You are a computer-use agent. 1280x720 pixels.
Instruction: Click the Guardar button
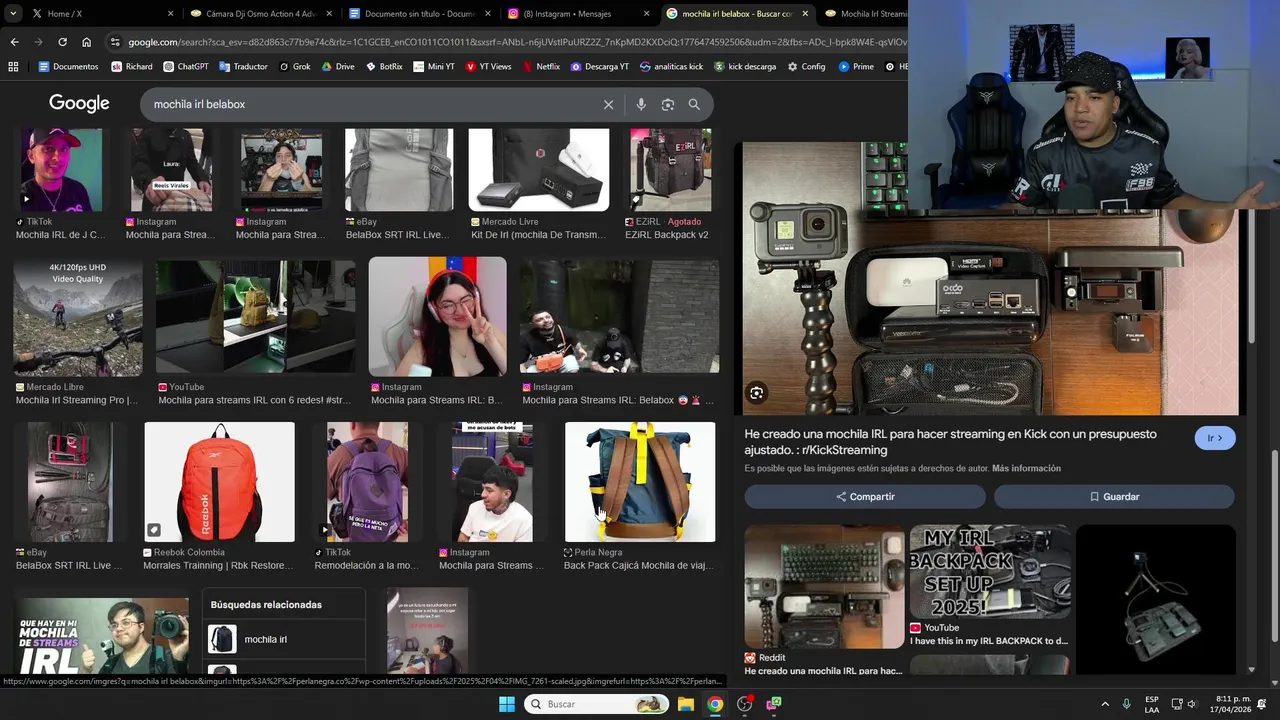pos(1114,497)
